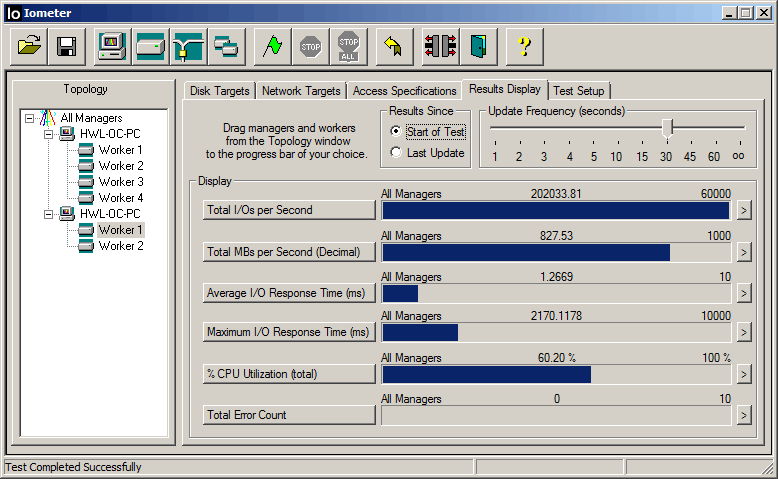The width and height of the screenshot is (778, 479).
Task: Click the Average response value 1.2669
Action: (x=556, y=276)
